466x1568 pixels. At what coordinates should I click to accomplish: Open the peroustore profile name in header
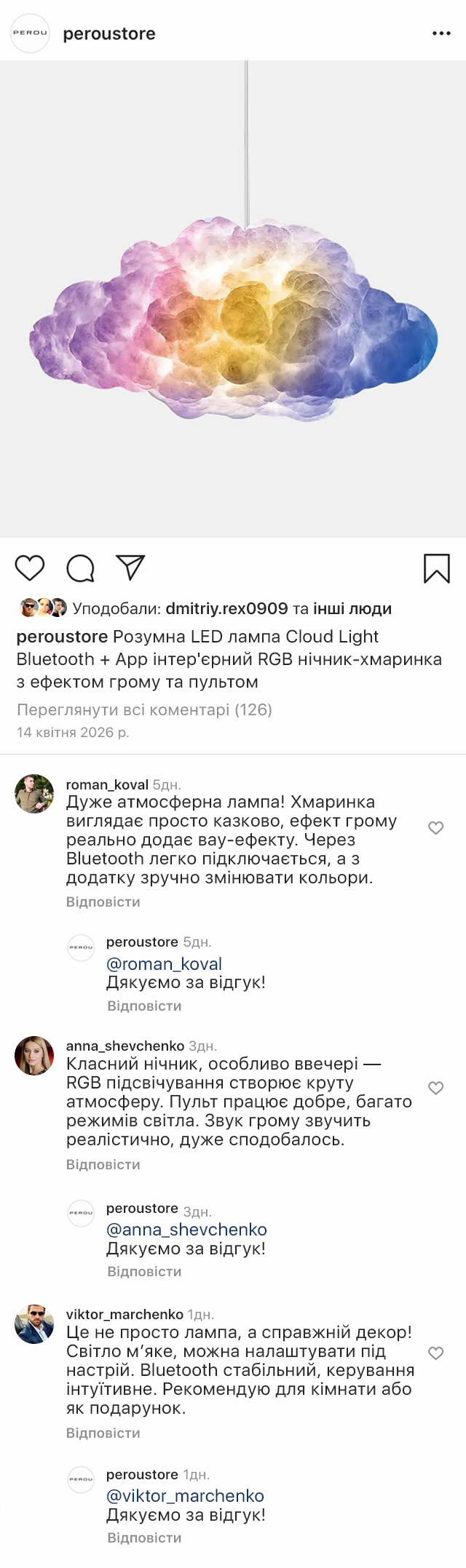(x=109, y=33)
